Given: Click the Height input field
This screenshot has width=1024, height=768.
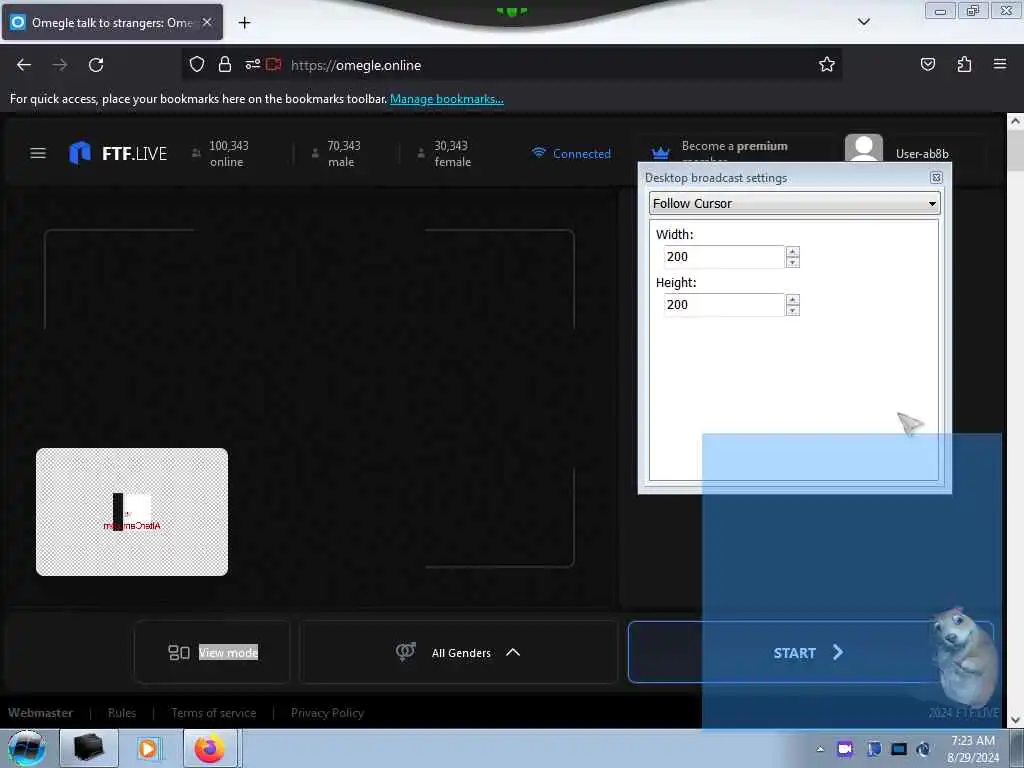Looking at the screenshot, I should (724, 304).
